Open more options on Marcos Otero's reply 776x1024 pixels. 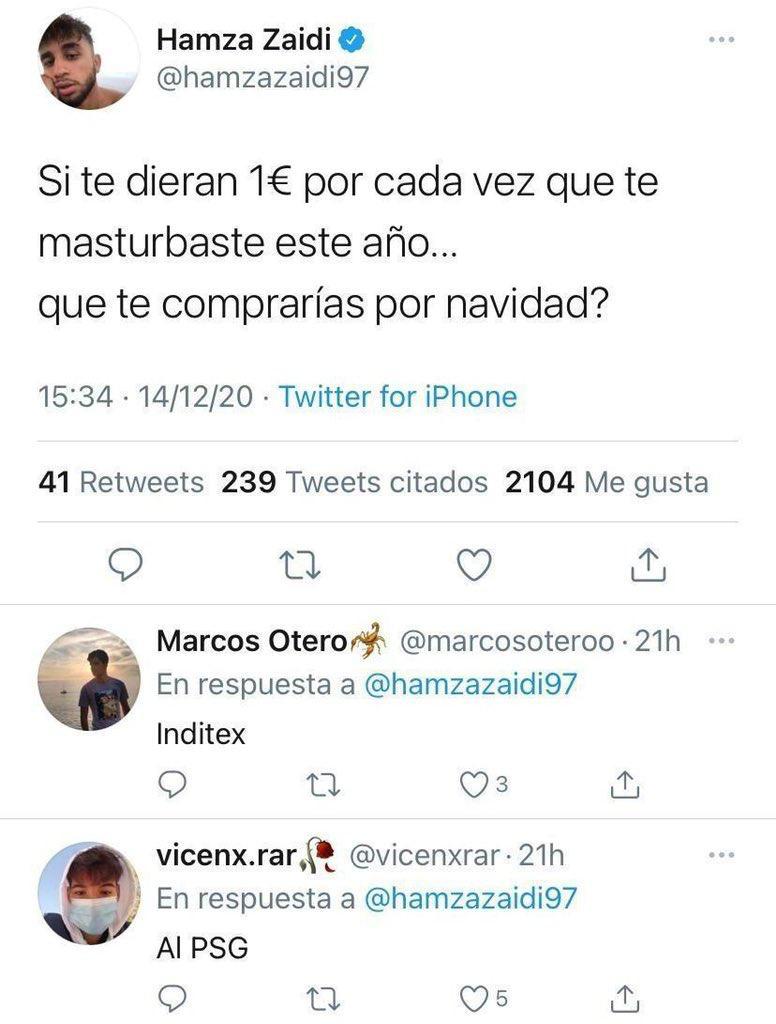[722, 641]
